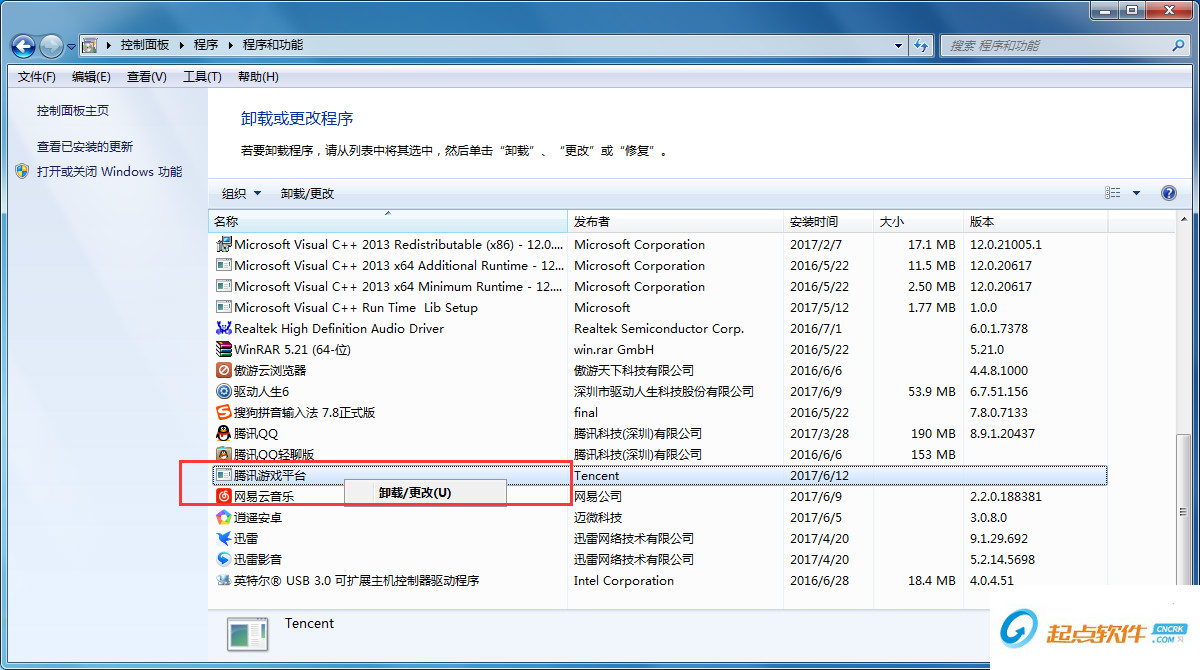
Task: Click the blue help question mark icon
Action: [1168, 193]
